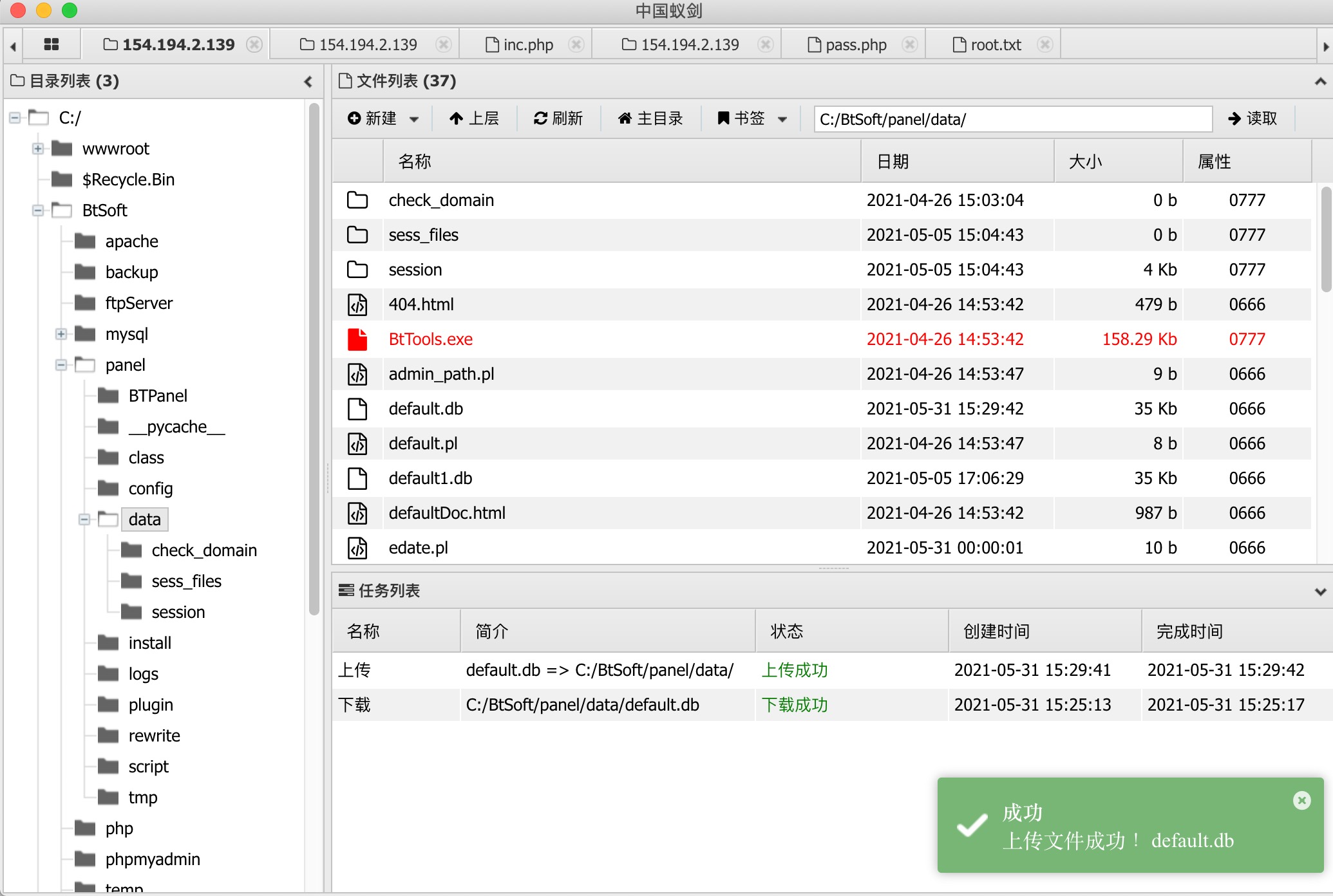The height and width of the screenshot is (896, 1333).
Task: Collapse the C:/ root tree node
Action: [15, 118]
